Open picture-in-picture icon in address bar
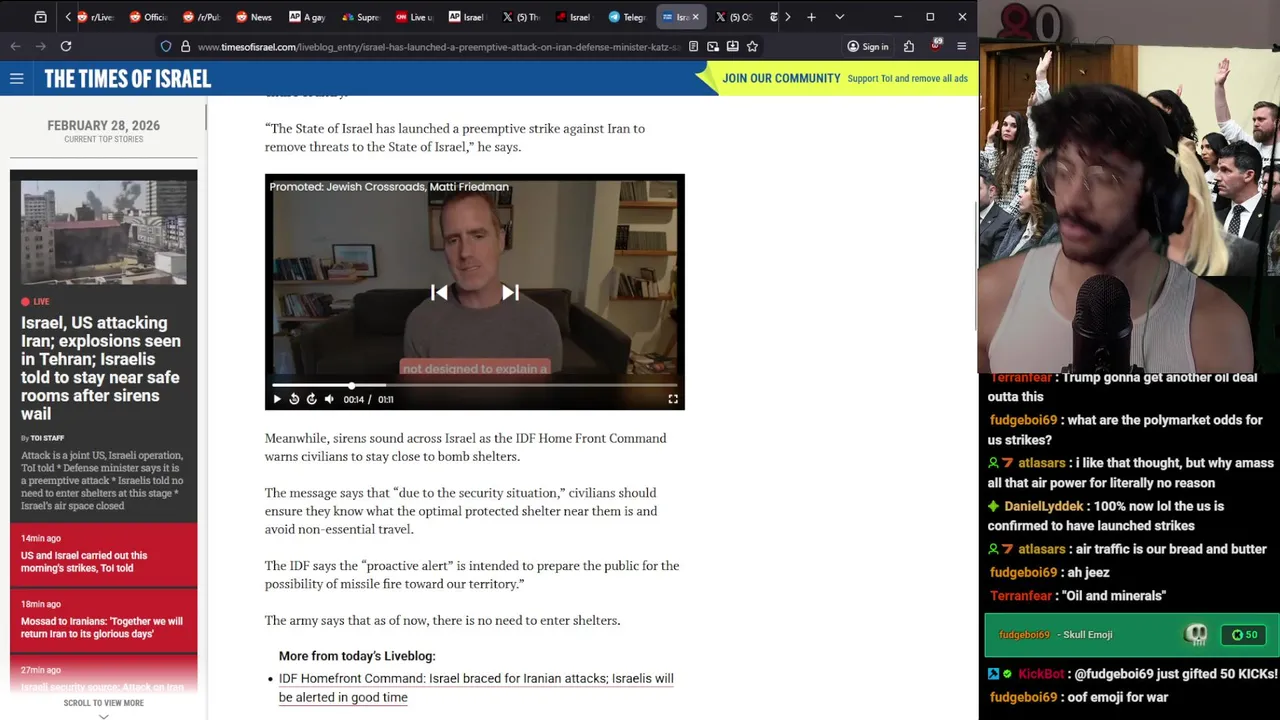The height and width of the screenshot is (720, 1280). 713,46
